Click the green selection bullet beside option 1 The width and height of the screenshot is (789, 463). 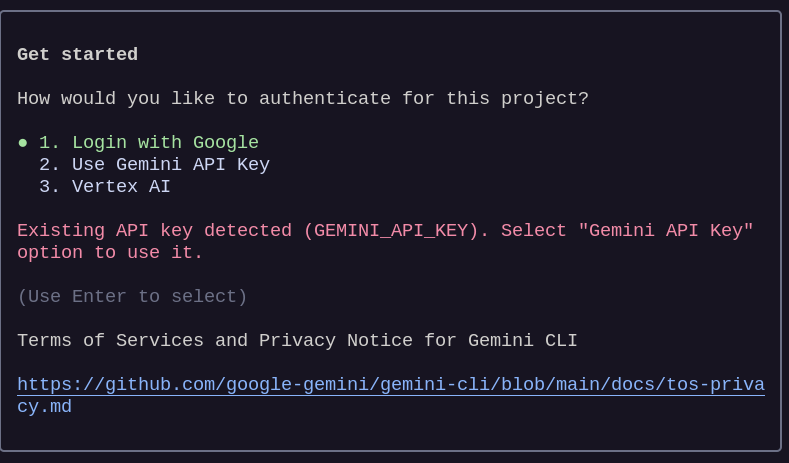[x=22, y=143]
